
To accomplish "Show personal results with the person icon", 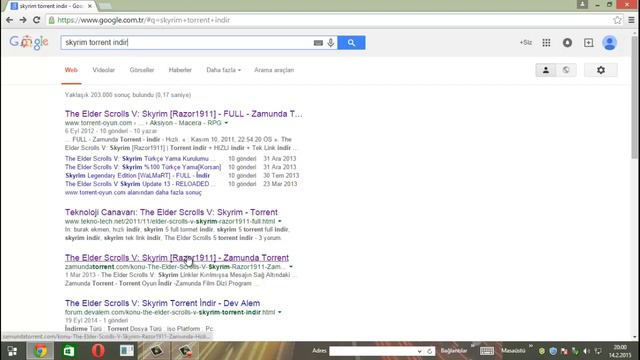I will pyautogui.click(x=546, y=70).
